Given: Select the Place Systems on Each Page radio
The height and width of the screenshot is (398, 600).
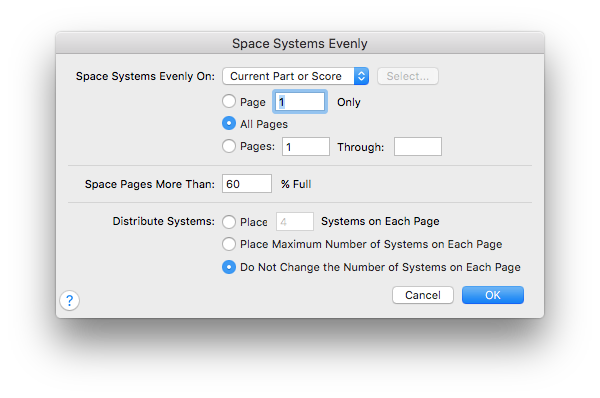Looking at the screenshot, I should coord(229,222).
